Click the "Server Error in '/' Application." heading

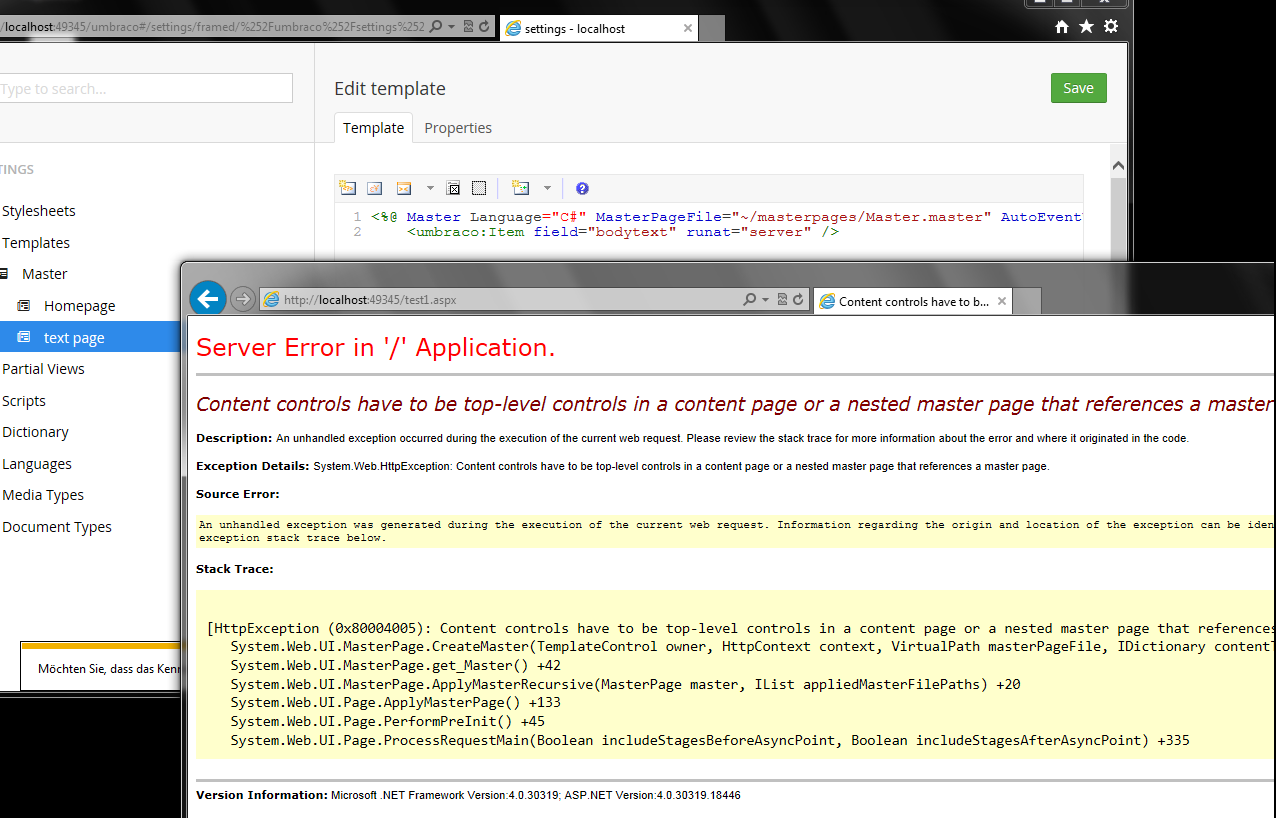tap(375, 348)
